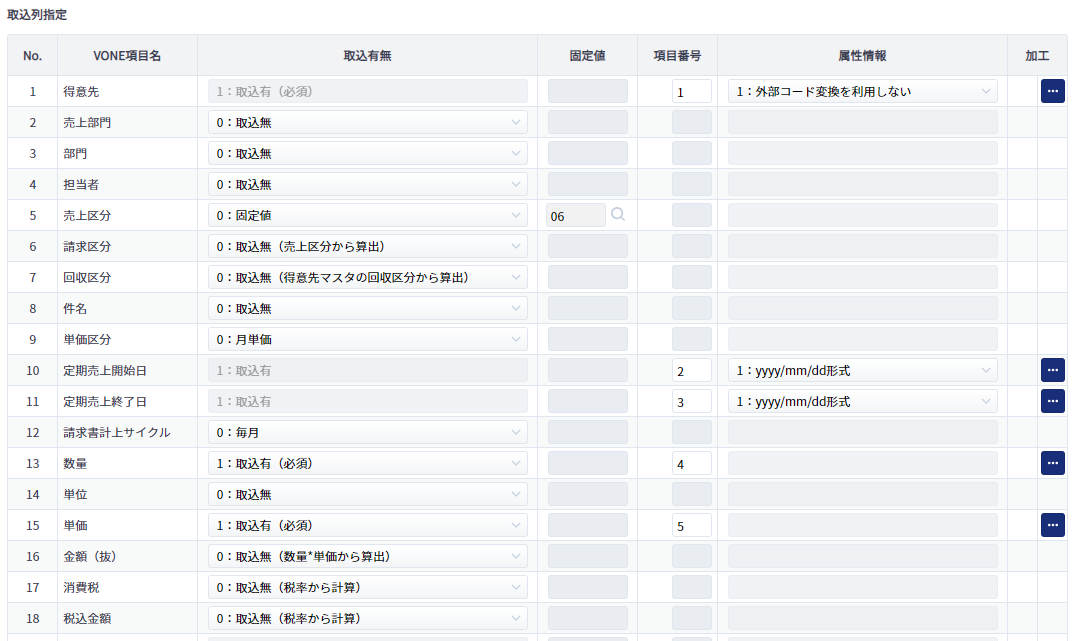Open 回収区分 dropdown (得意先マスタ)
Screen dimensions: 1081x641
(x=367, y=277)
